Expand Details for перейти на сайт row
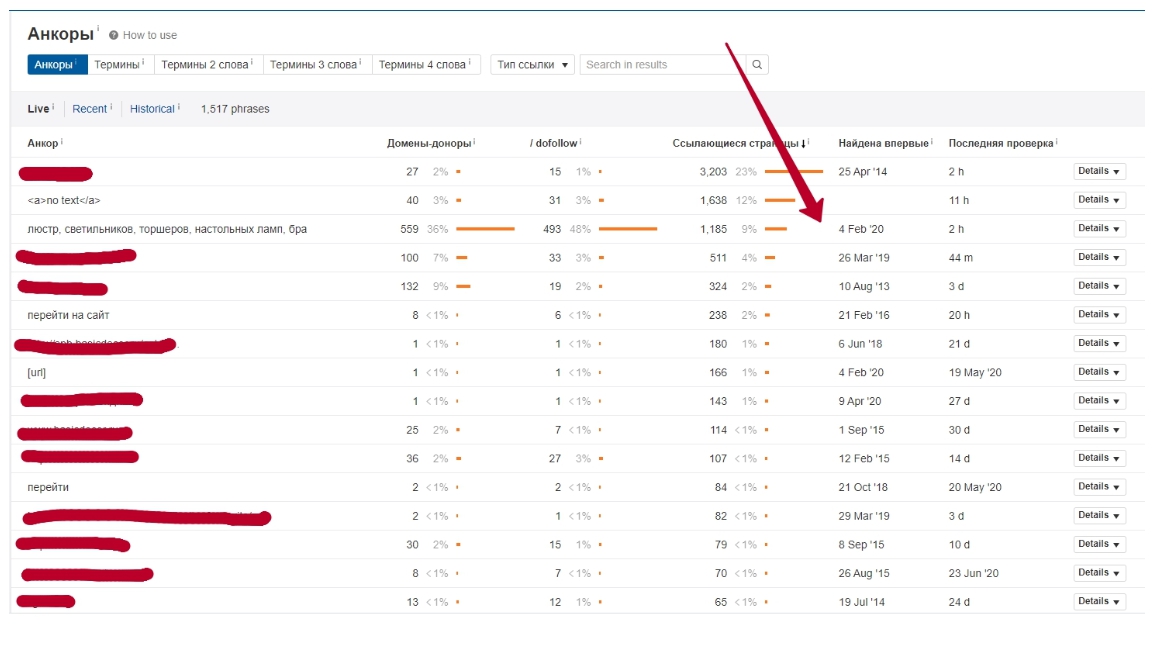Image resolution: width=1152 pixels, height=655 pixels. [1099, 315]
